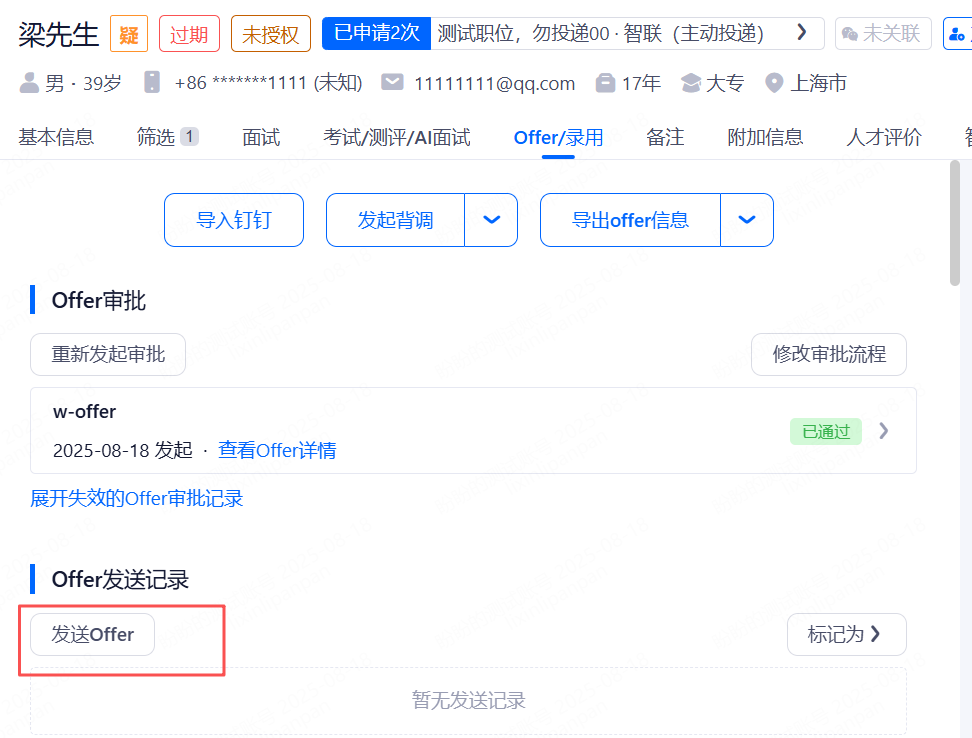972x738 pixels.
Task: Click the email envelope icon
Action: click(x=393, y=82)
